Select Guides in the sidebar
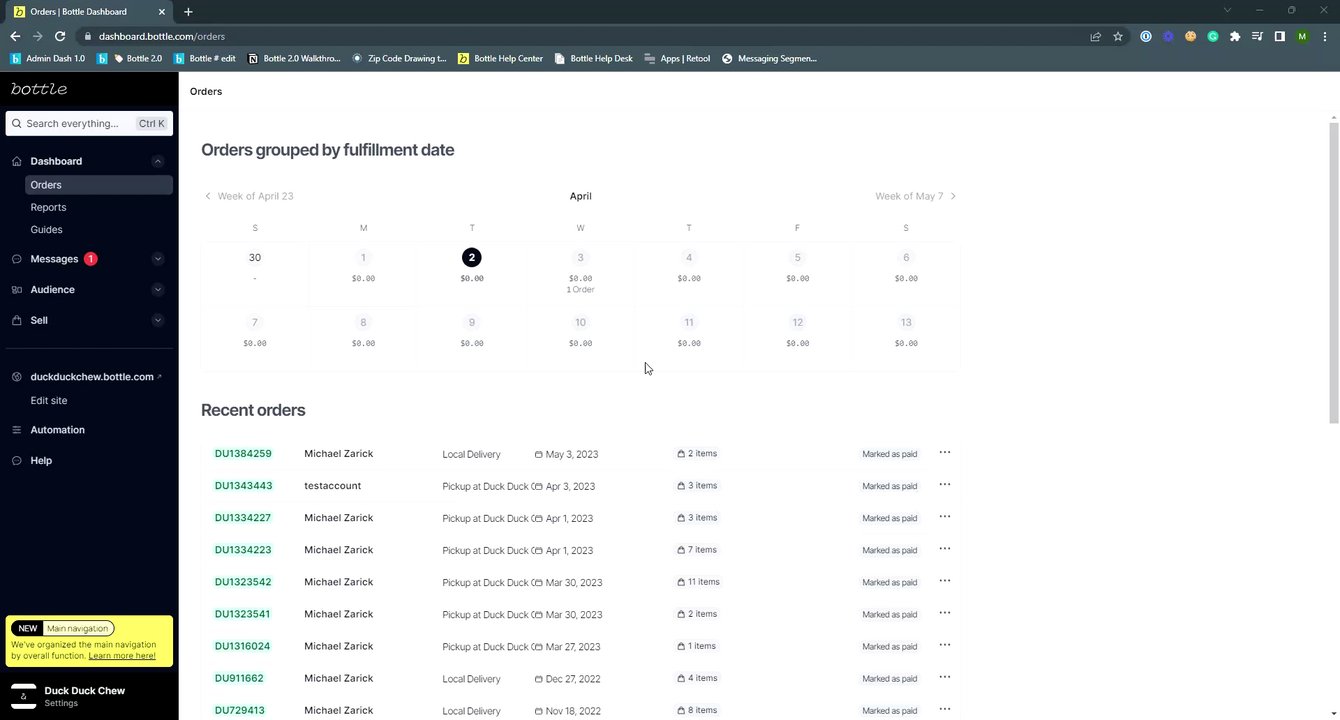 tap(46, 229)
